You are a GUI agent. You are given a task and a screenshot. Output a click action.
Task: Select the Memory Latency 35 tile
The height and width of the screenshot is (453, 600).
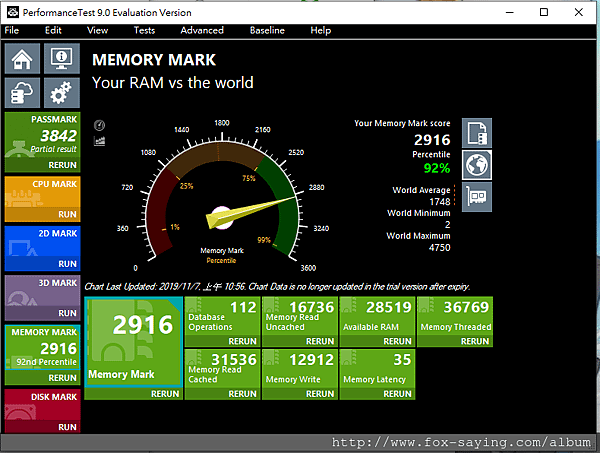coord(377,368)
